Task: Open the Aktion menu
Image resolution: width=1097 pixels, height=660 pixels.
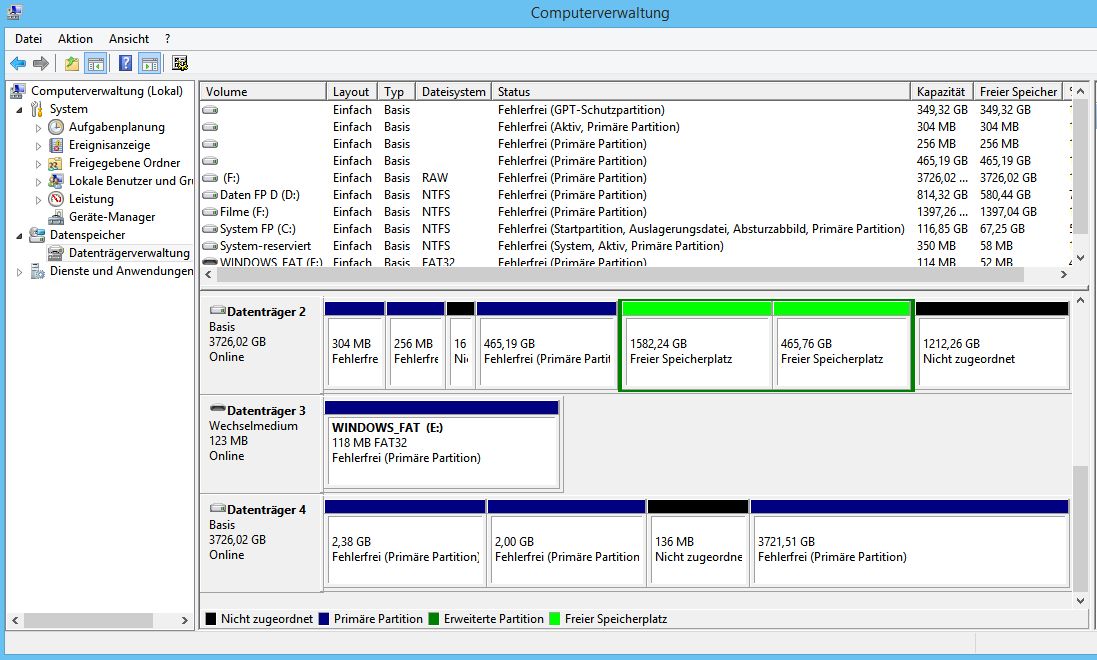Action: click(x=76, y=39)
